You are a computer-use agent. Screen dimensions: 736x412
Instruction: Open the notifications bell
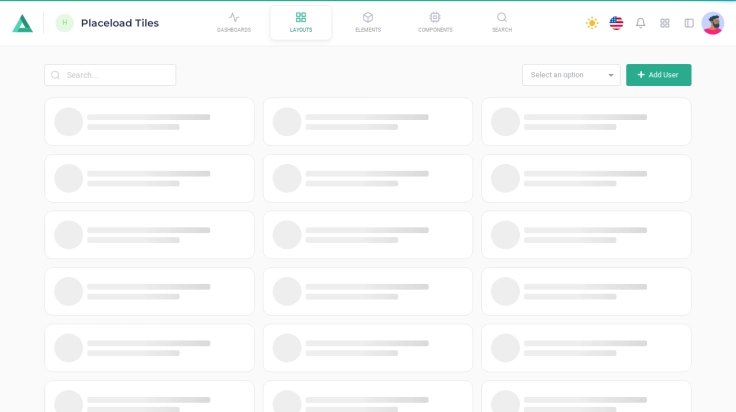click(641, 23)
